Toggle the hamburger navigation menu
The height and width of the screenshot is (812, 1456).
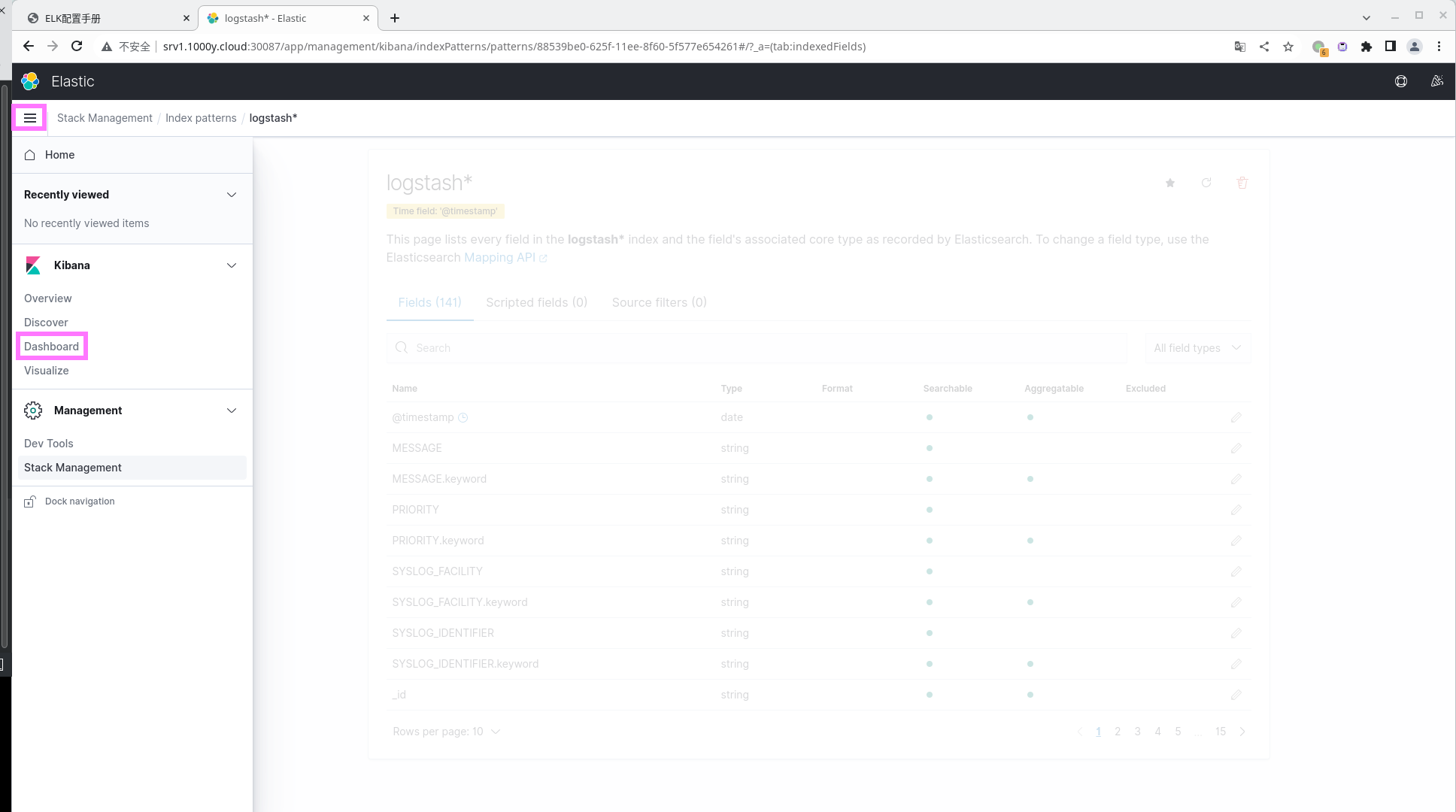click(30, 118)
